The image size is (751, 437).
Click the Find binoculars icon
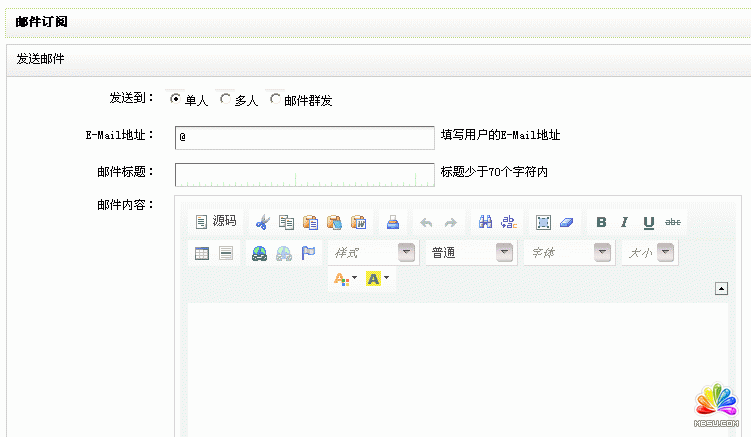tap(485, 222)
